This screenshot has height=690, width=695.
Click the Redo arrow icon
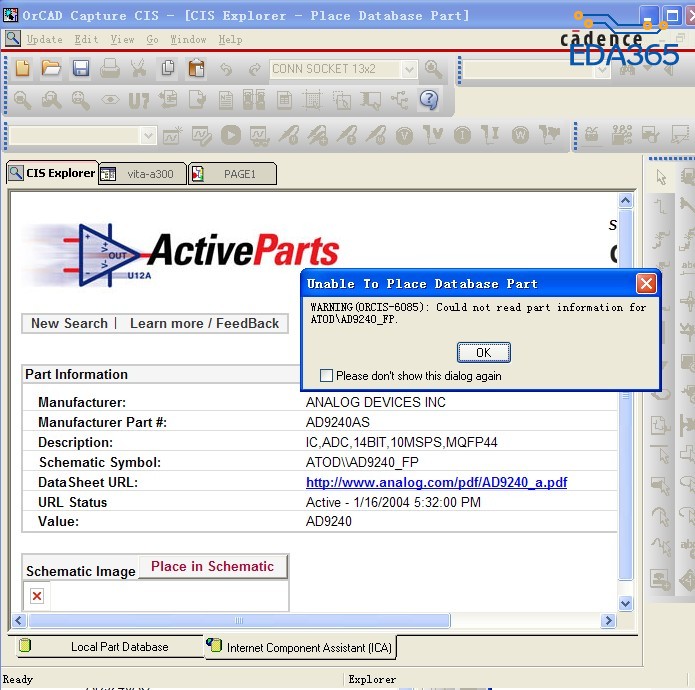tap(254, 69)
